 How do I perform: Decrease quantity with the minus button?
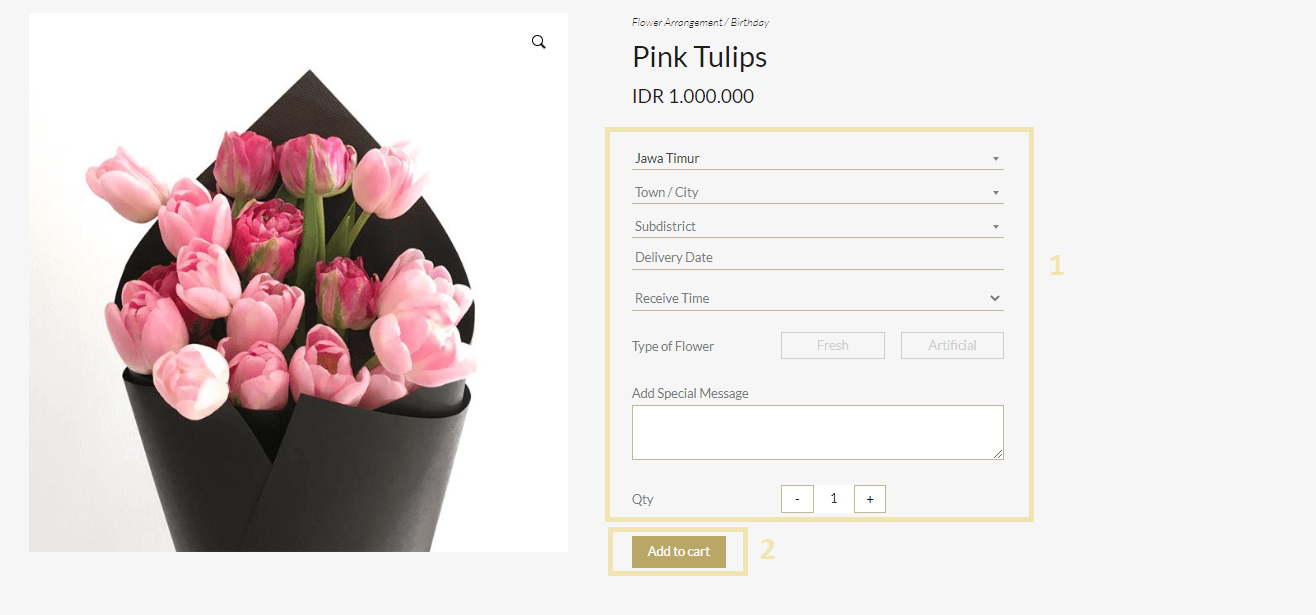pyautogui.click(x=797, y=499)
